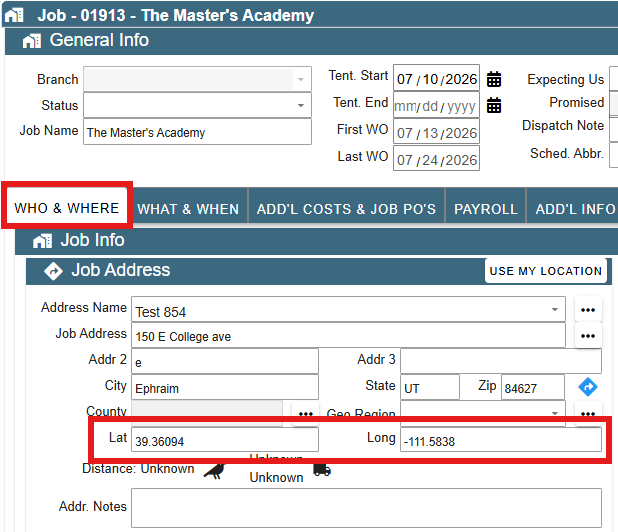
Task: Click the crow-flies distance bird icon
Action: tap(215, 471)
